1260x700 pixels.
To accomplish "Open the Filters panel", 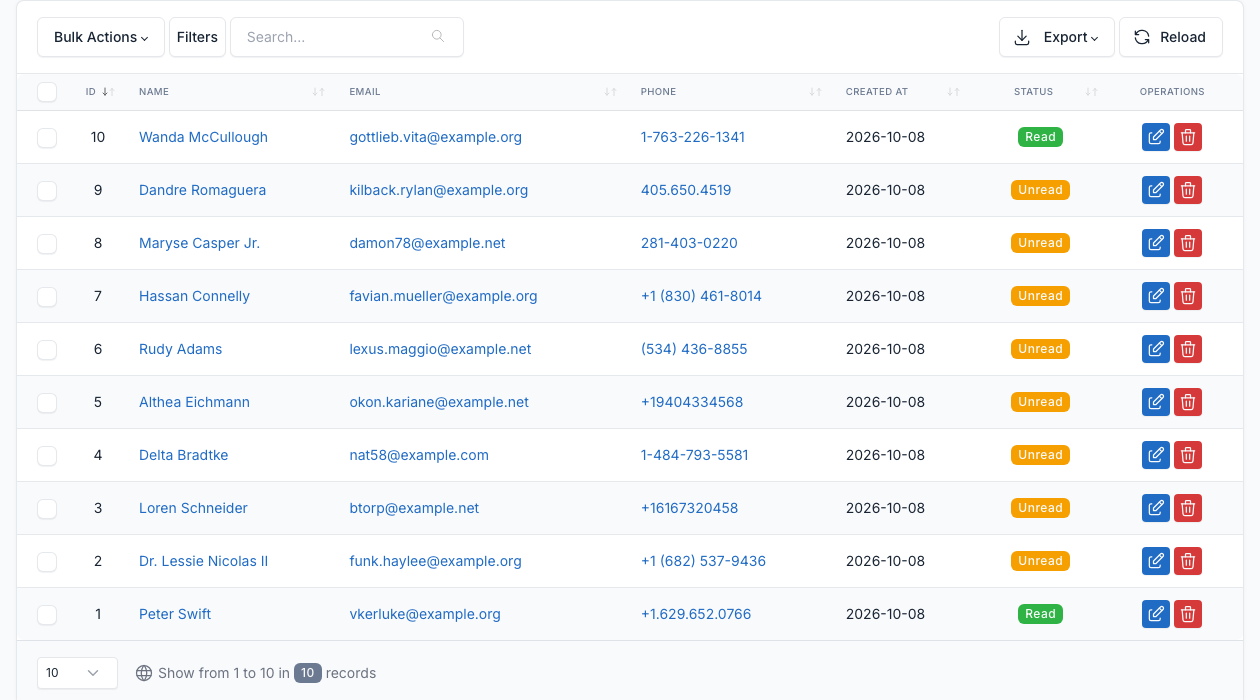I will point(197,37).
